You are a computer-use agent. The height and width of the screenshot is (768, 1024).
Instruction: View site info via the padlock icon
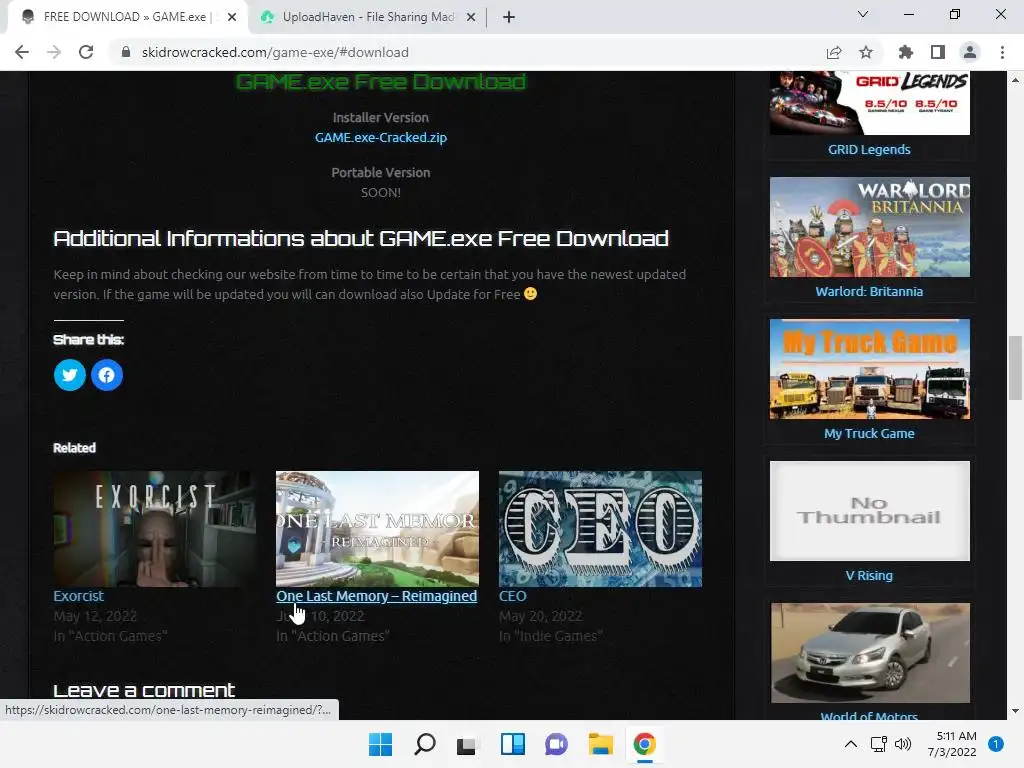(126, 52)
